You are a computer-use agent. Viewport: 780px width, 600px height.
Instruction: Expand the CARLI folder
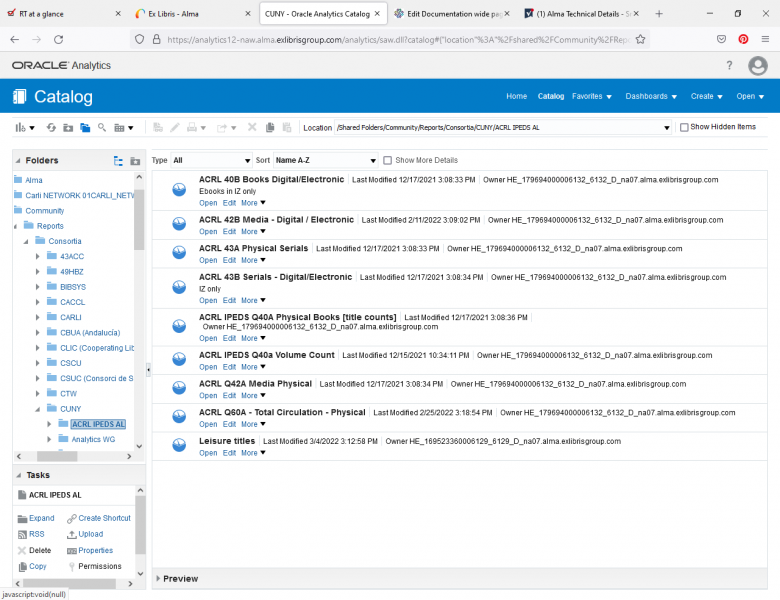pyautogui.click(x=37, y=317)
